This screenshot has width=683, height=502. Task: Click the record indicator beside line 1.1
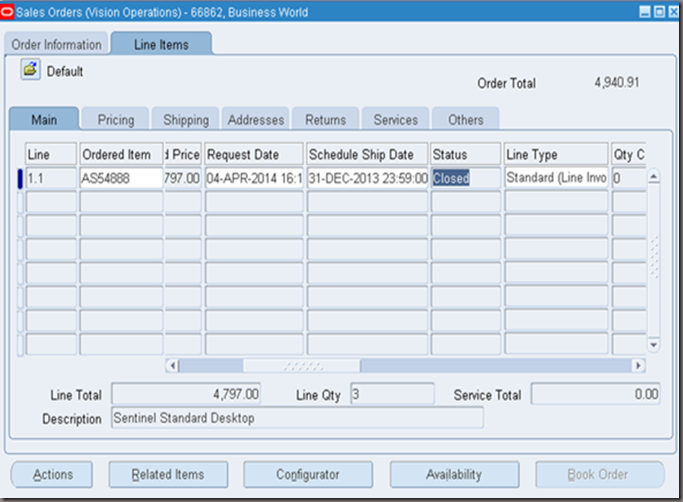[x=20, y=178]
